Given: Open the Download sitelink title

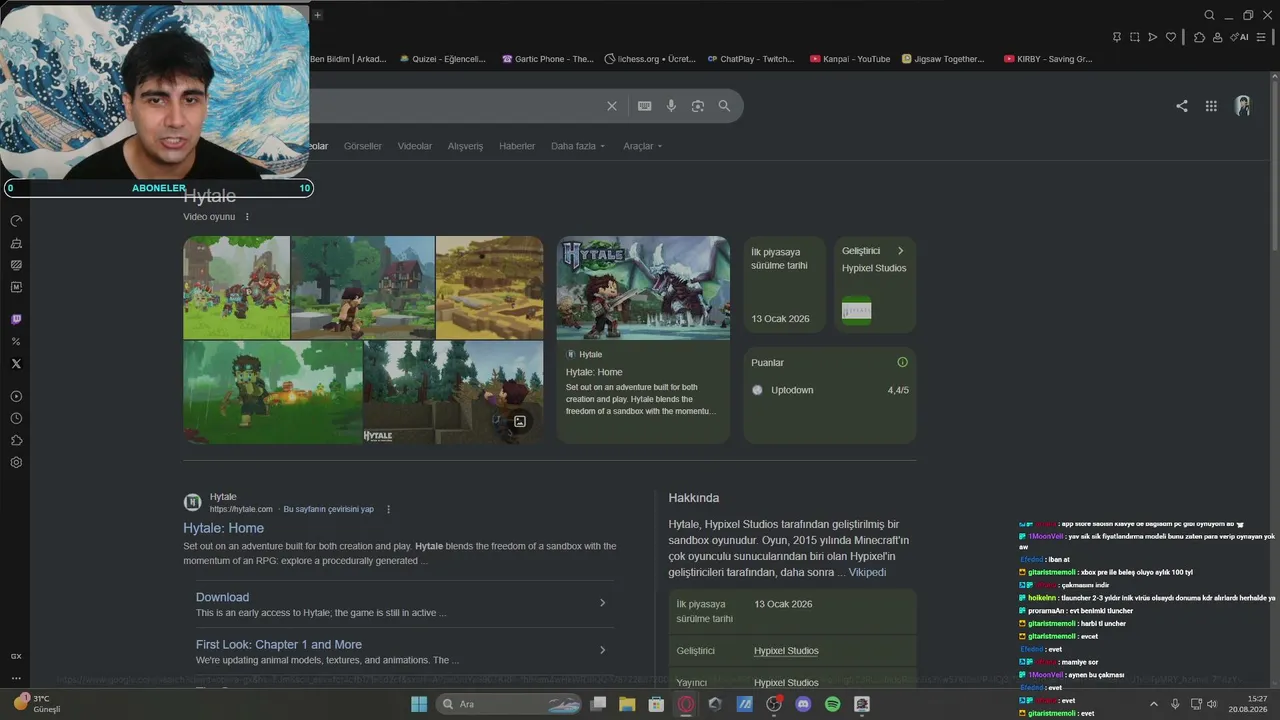Looking at the screenshot, I should [x=222, y=597].
